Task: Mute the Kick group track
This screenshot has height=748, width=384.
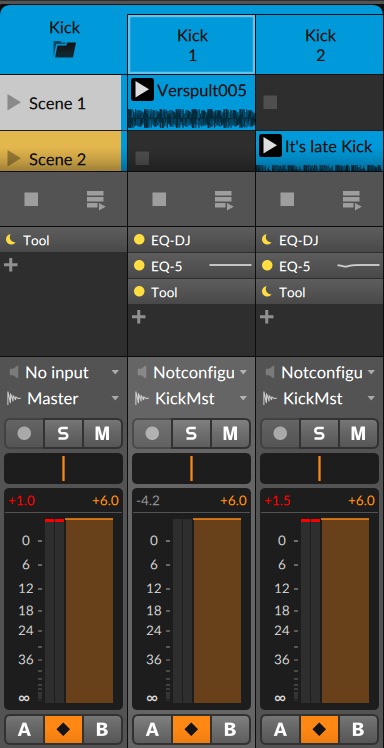Action: click(103, 433)
